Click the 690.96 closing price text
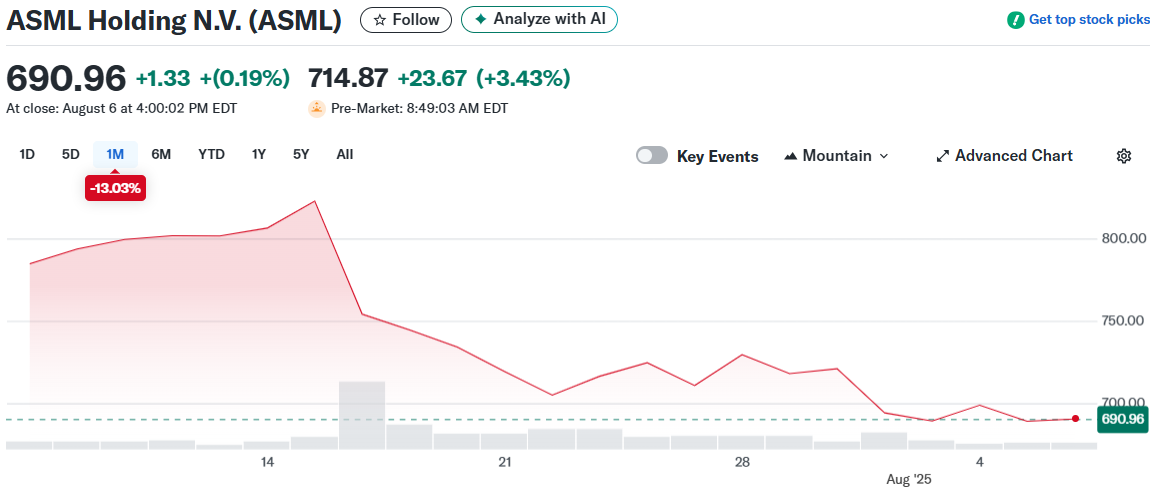The image size is (1150, 491). [x=66, y=78]
